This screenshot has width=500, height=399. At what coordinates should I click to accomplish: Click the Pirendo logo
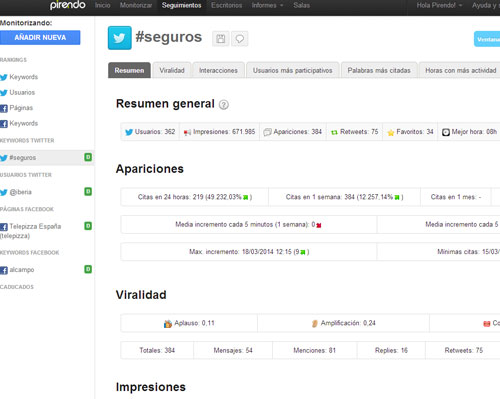tap(68, 5)
